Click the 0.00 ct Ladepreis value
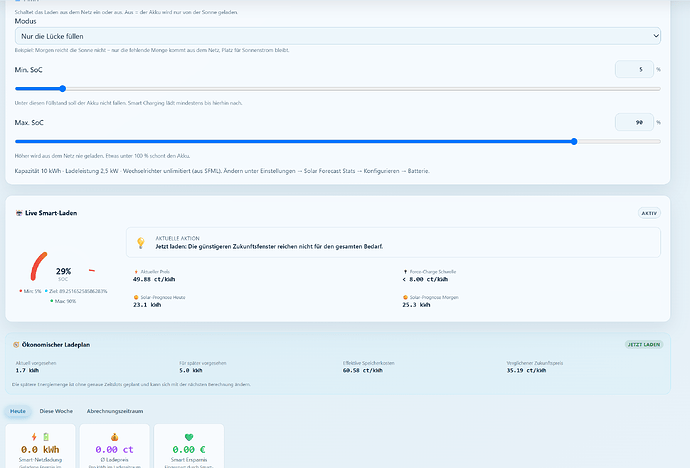The height and width of the screenshot is (468, 690). tap(114, 450)
